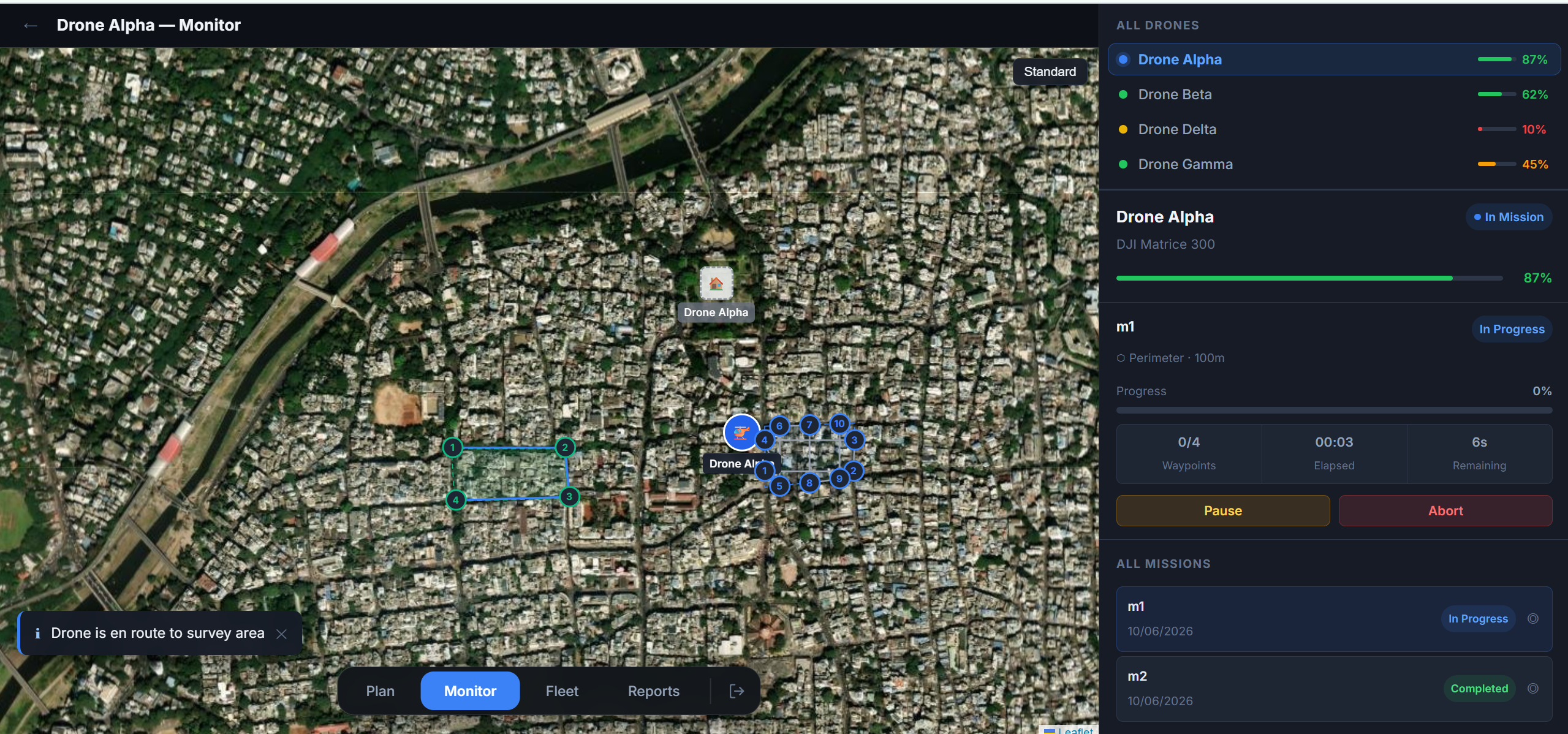
Task: Click the Drone Alpha label under home marker
Action: (x=716, y=312)
